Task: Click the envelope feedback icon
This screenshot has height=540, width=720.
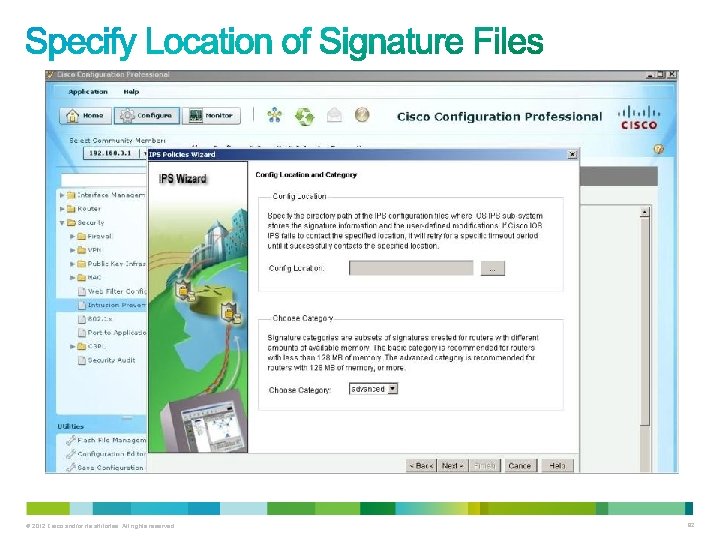Action: 334,115
